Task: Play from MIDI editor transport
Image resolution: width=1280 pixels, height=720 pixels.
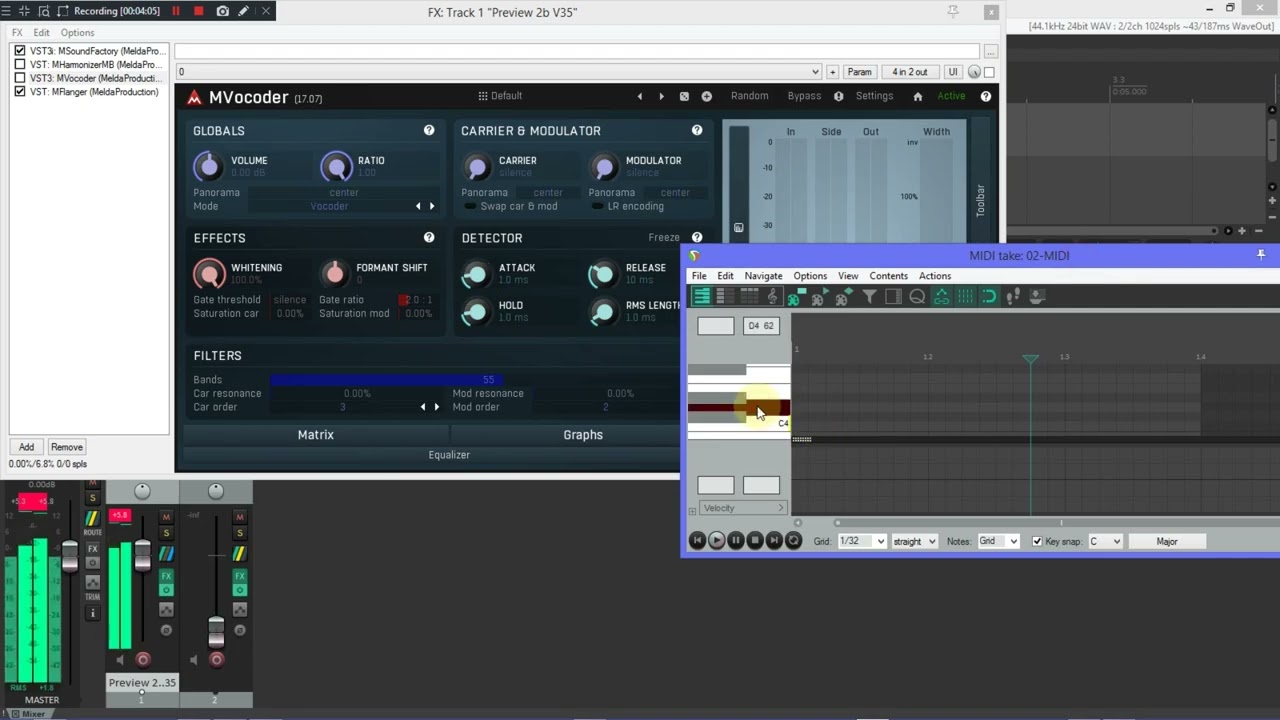Action: point(716,541)
